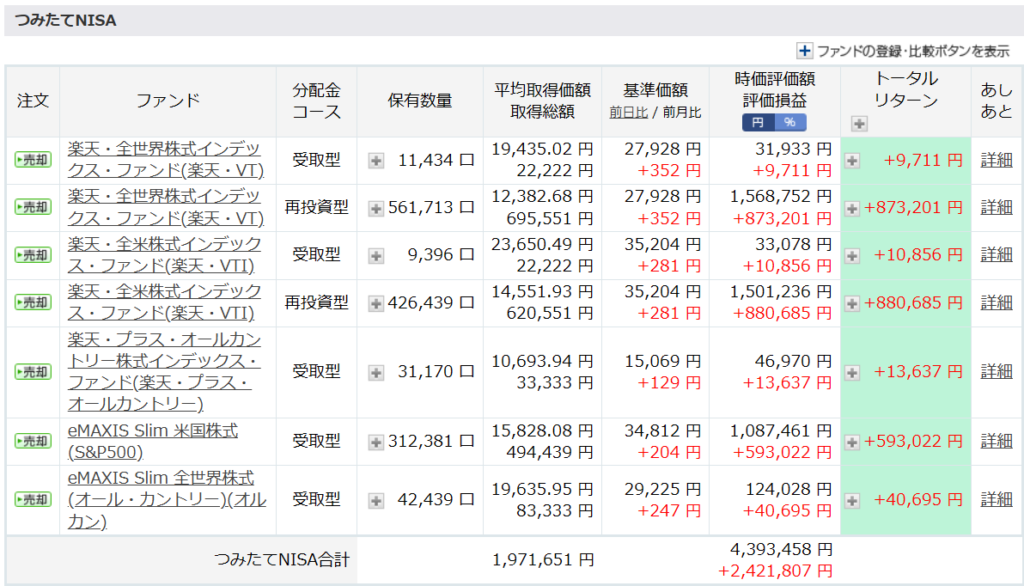
Task: Expand holdings detail beside 42,439 口
Action: pyautogui.click(x=376, y=500)
